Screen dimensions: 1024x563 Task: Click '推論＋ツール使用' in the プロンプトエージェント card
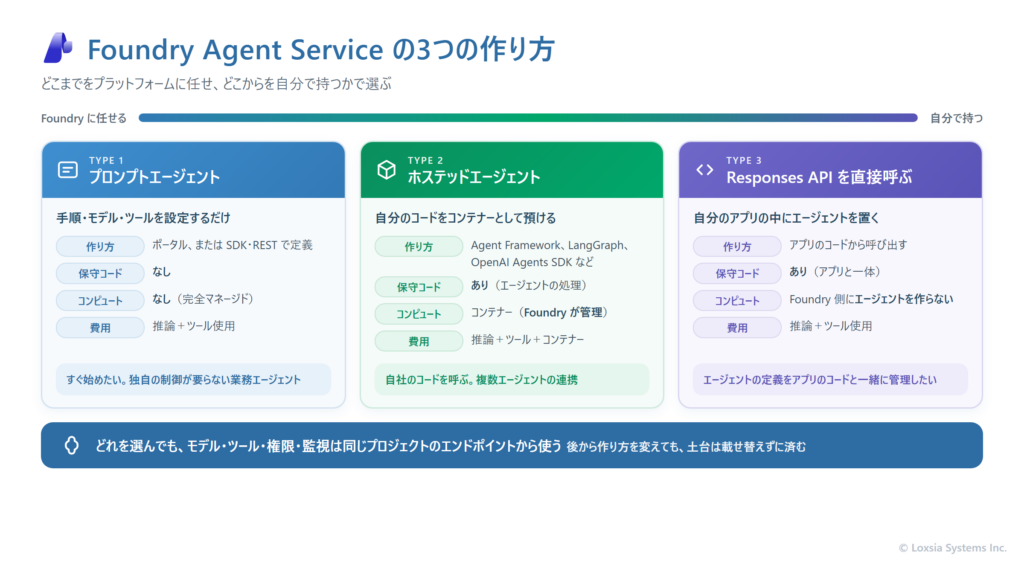click(x=193, y=326)
